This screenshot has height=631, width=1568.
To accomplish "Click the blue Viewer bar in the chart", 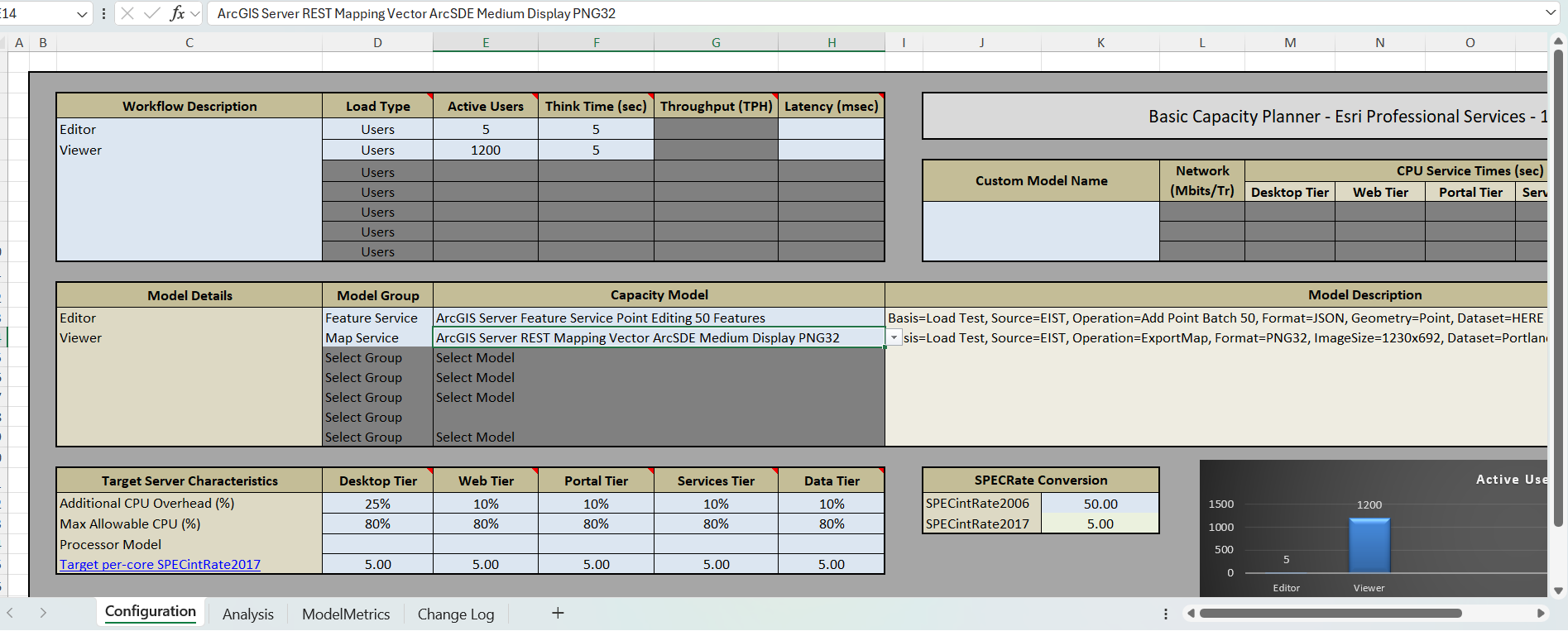I will 1369,545.
